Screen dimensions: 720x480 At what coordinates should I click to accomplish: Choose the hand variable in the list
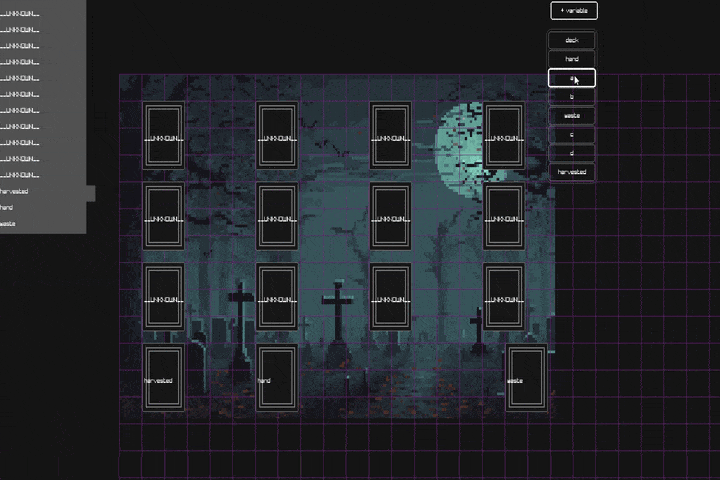click(572, 59)
